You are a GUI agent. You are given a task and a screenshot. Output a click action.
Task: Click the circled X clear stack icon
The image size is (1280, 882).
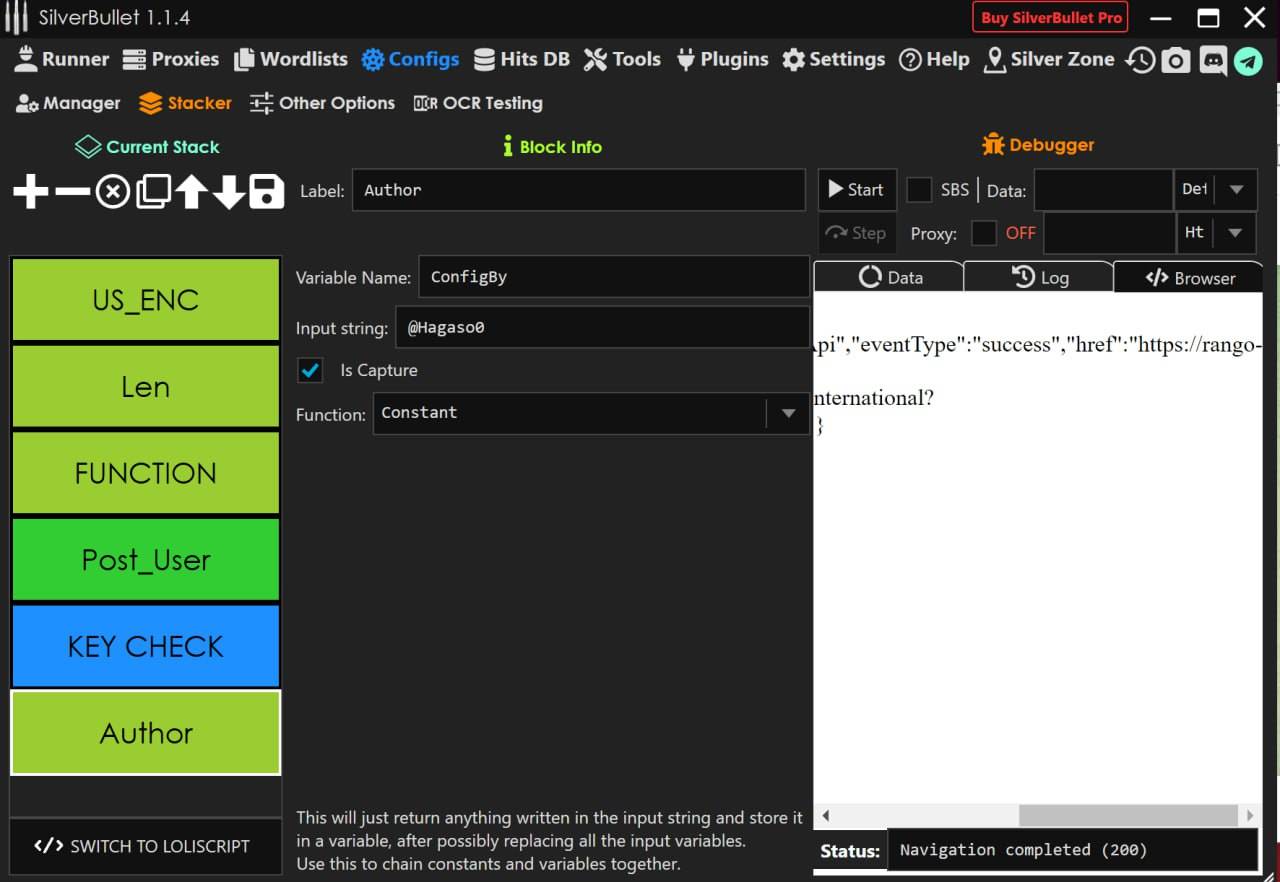pos(112,191)
